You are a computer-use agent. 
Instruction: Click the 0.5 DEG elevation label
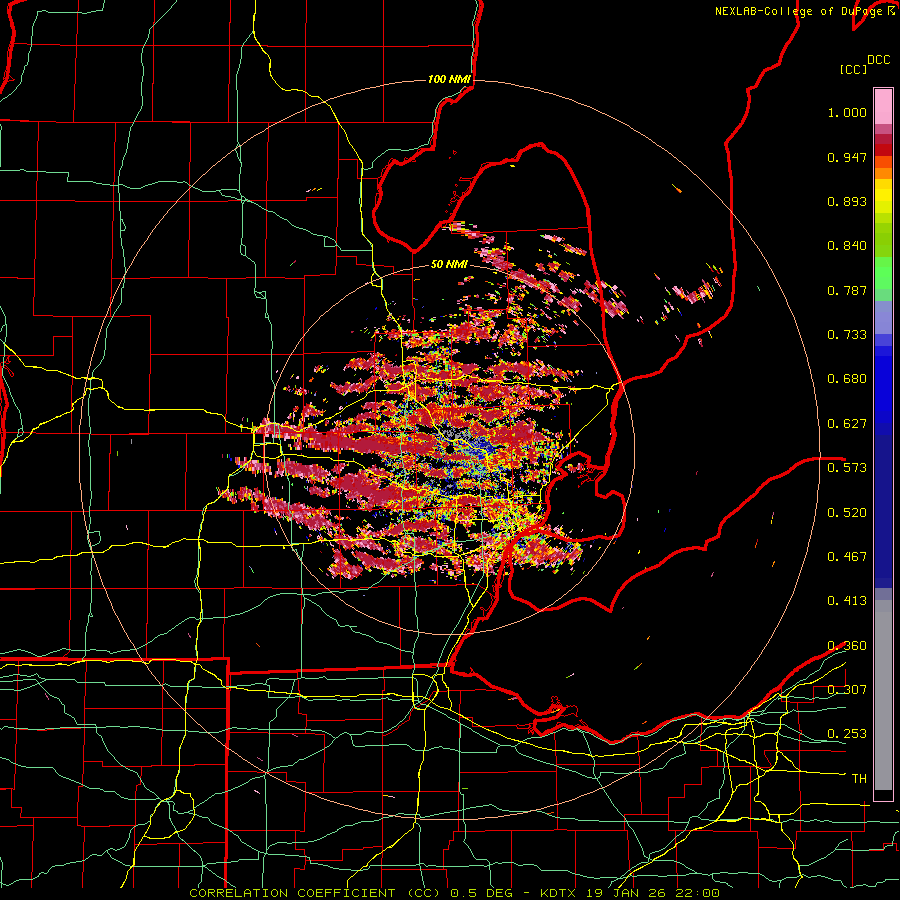point(482,893)
